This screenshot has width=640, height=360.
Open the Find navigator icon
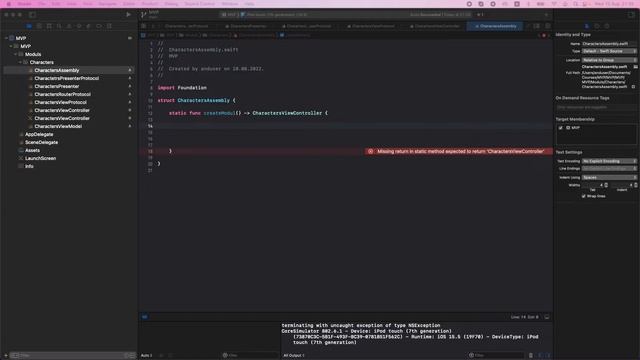[59, 26]
